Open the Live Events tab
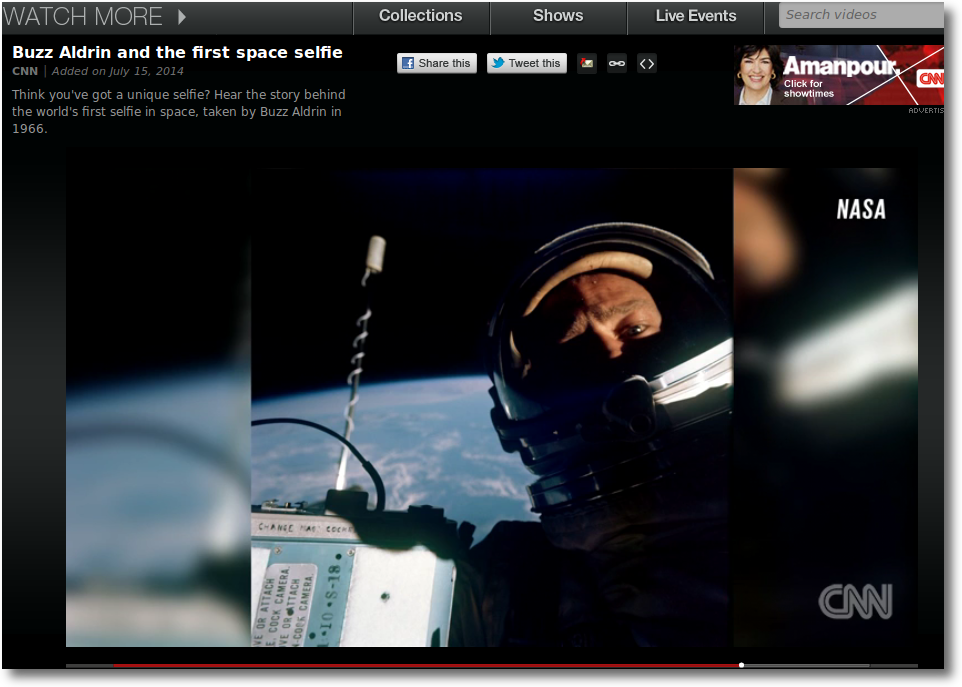 tap(696, 17)
